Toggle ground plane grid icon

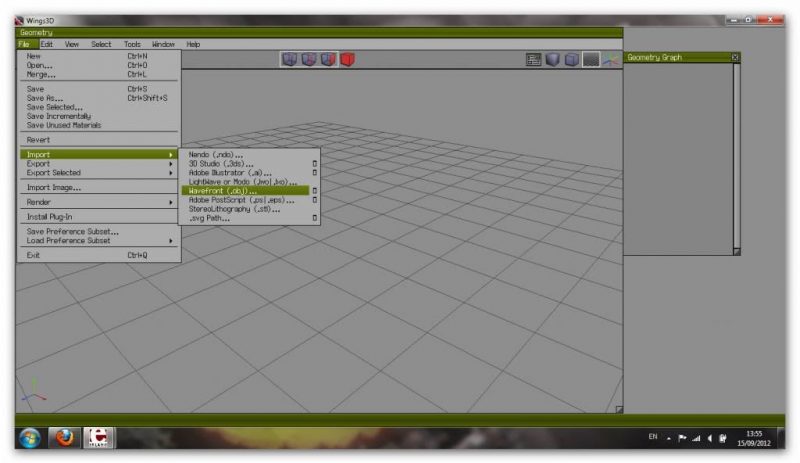[591, 60]
